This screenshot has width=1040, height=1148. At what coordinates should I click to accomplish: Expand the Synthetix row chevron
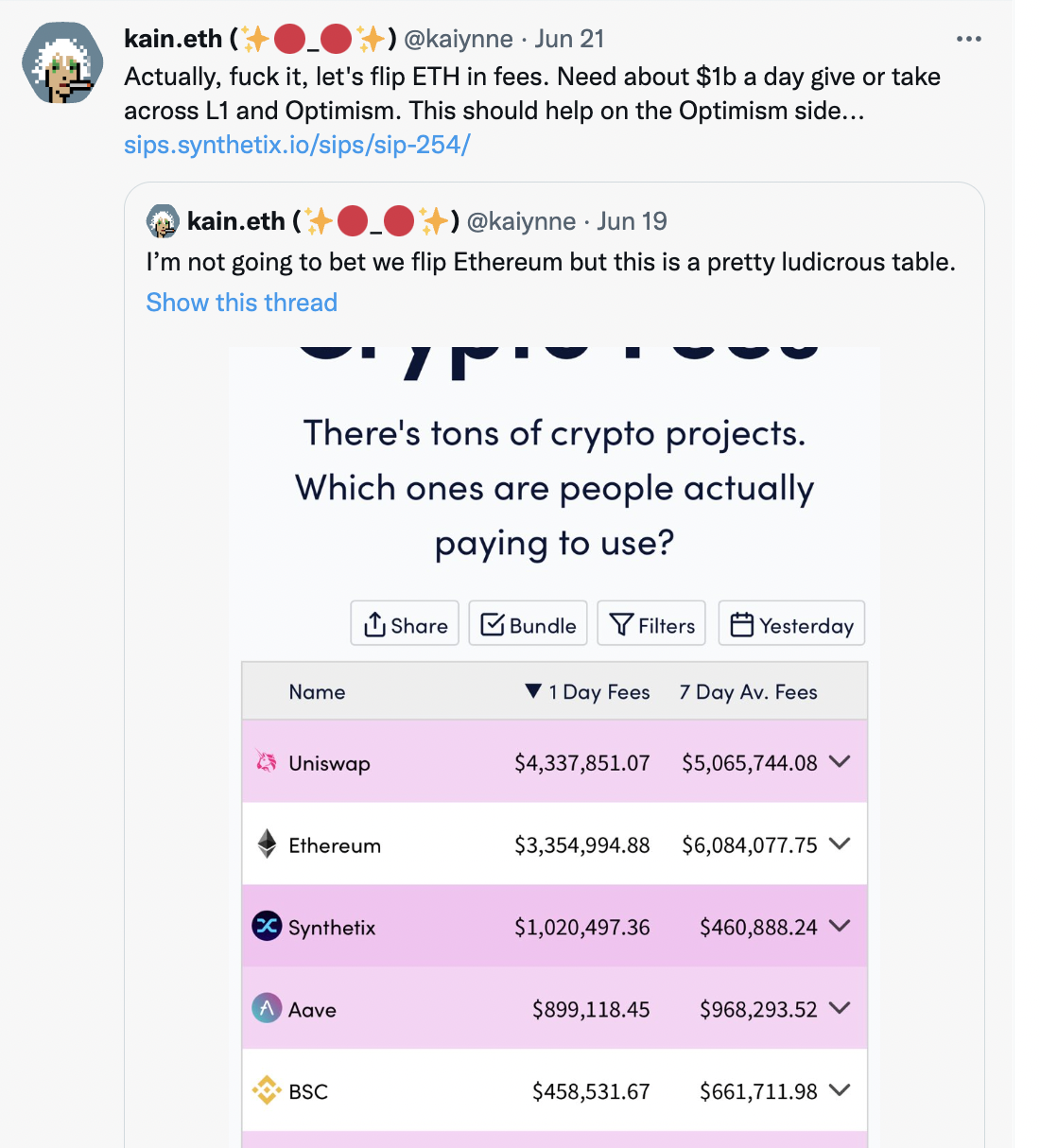coord(841,927)
